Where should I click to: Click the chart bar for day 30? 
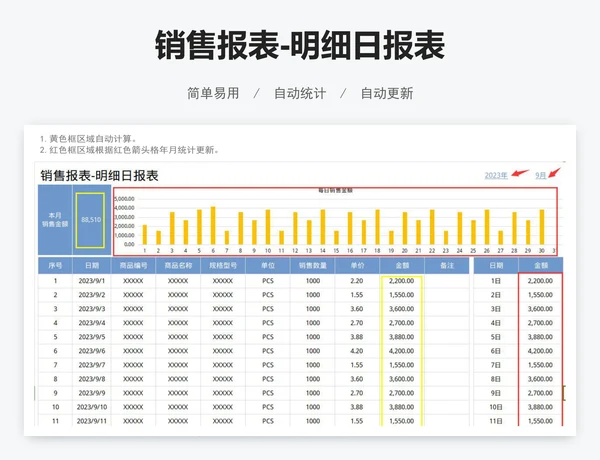[x=542, y=227]
